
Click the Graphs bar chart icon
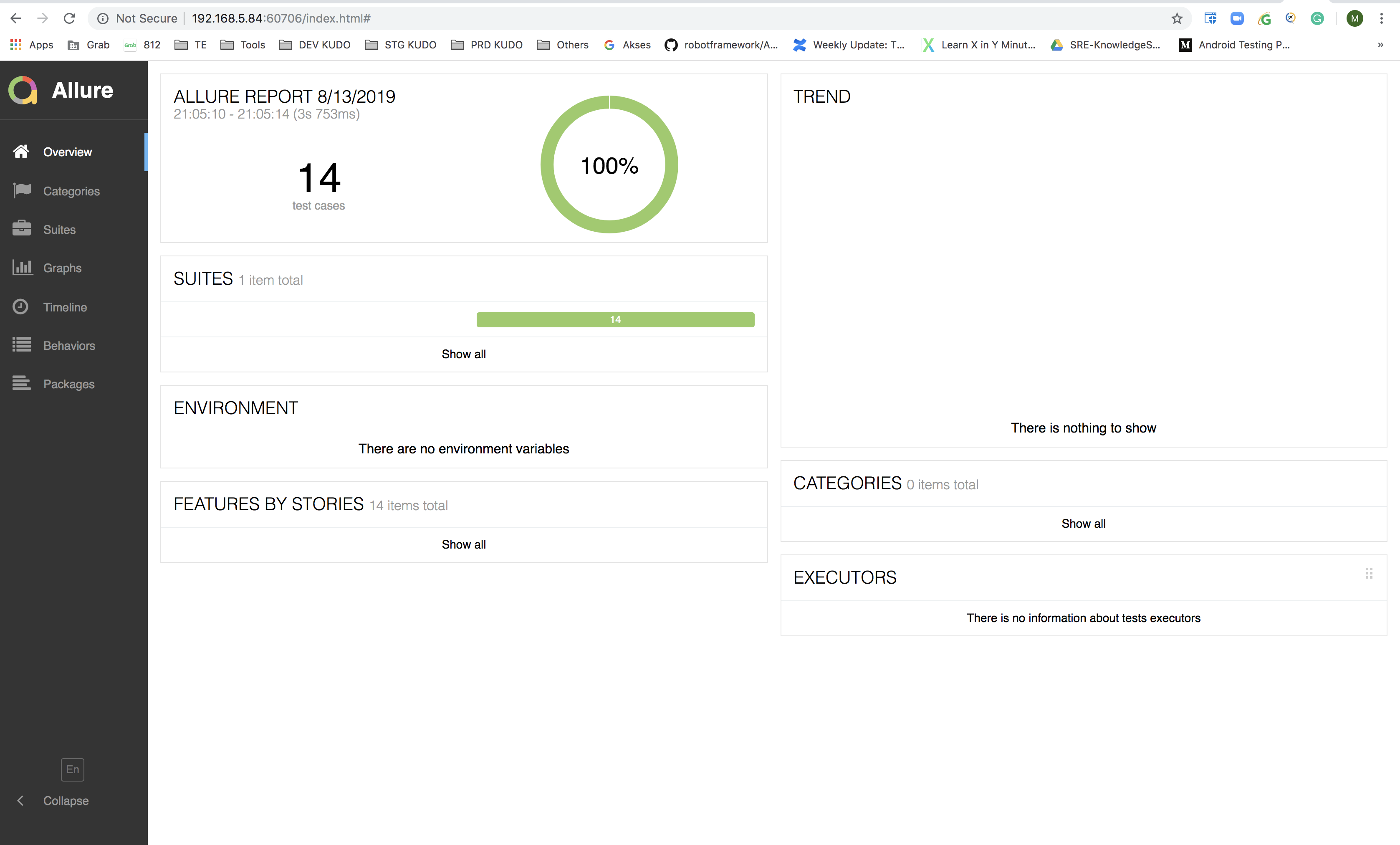click(x=22, y=267)
